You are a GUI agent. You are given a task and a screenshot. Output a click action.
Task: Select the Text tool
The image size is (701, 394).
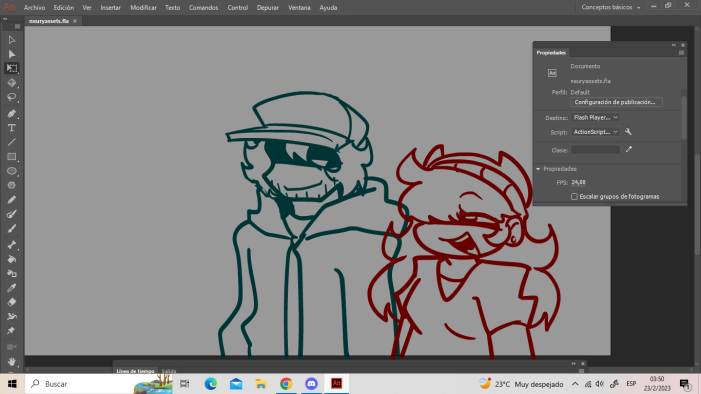click(12, 128)
